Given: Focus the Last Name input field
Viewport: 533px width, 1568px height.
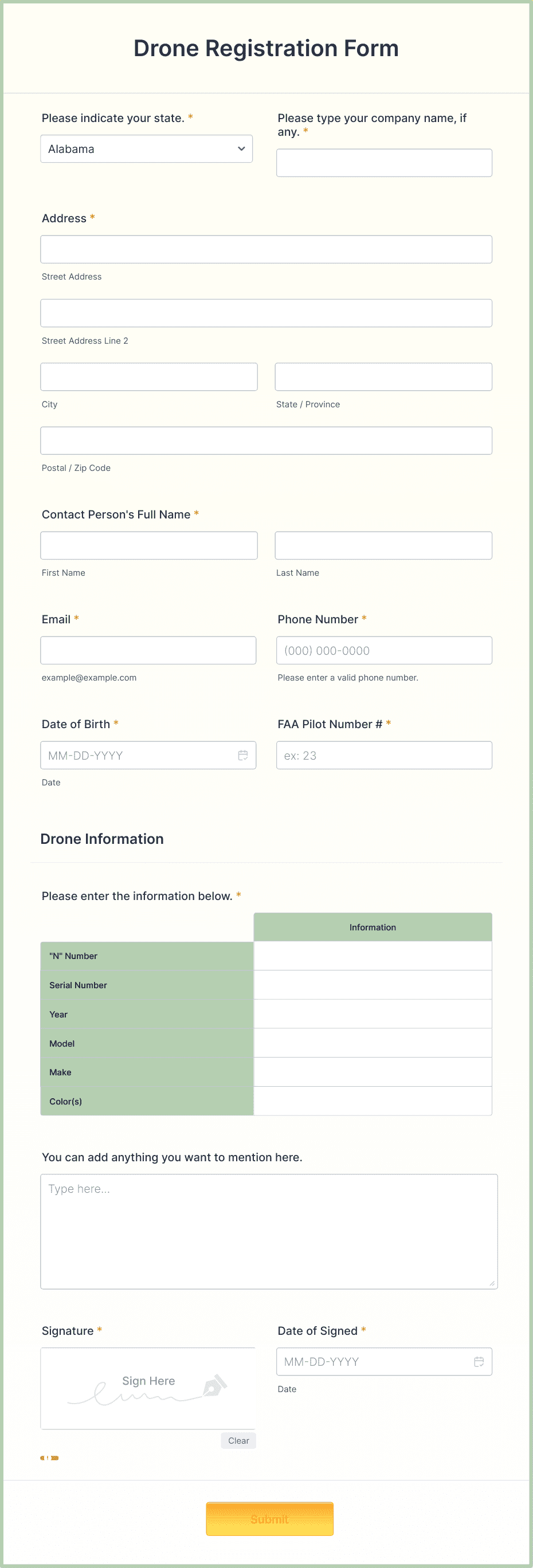Looking at the screenshot, I should click(x=383, y=546).
